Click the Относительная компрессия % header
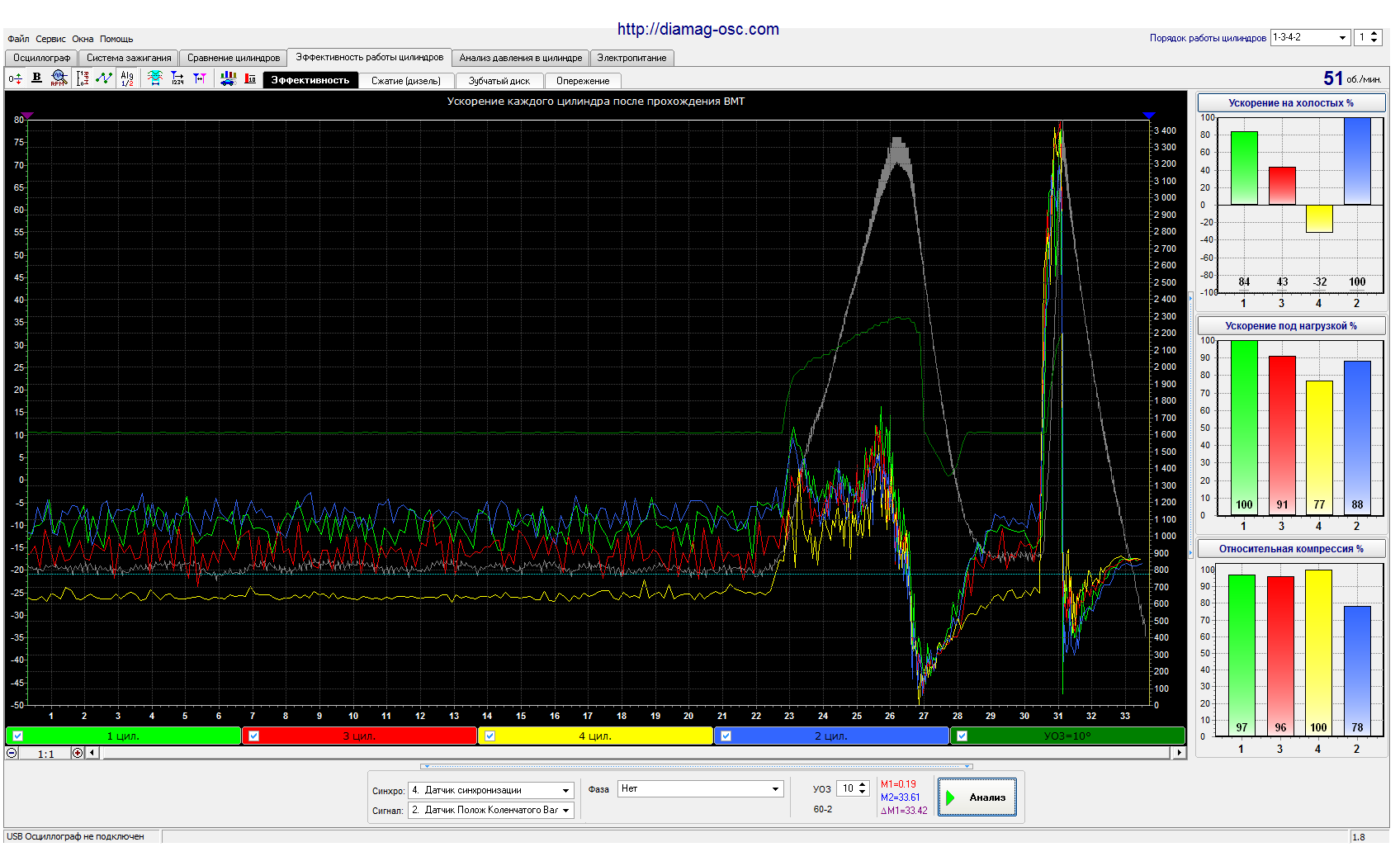This screenshot has height=847, width=1400. pyautogui.click(x=1291, y=549)
